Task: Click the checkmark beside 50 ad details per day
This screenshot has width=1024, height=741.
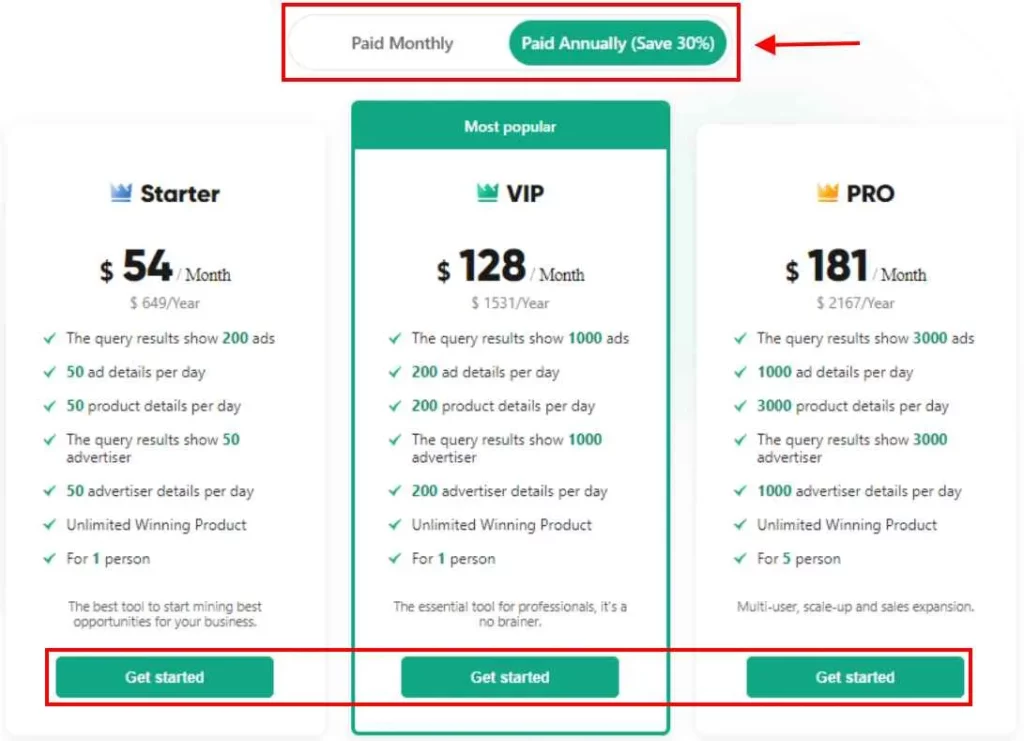Action: click(x=49, y=372)
